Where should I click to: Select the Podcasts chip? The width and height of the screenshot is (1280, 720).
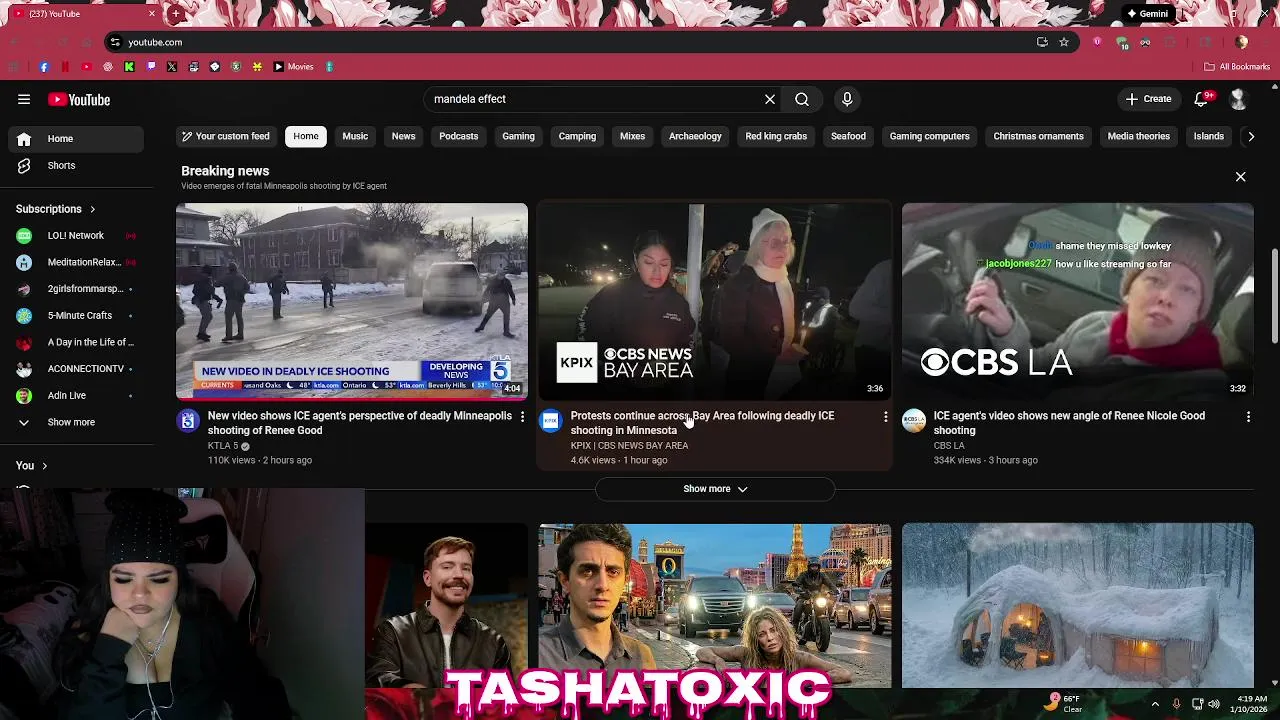[459, 136]
